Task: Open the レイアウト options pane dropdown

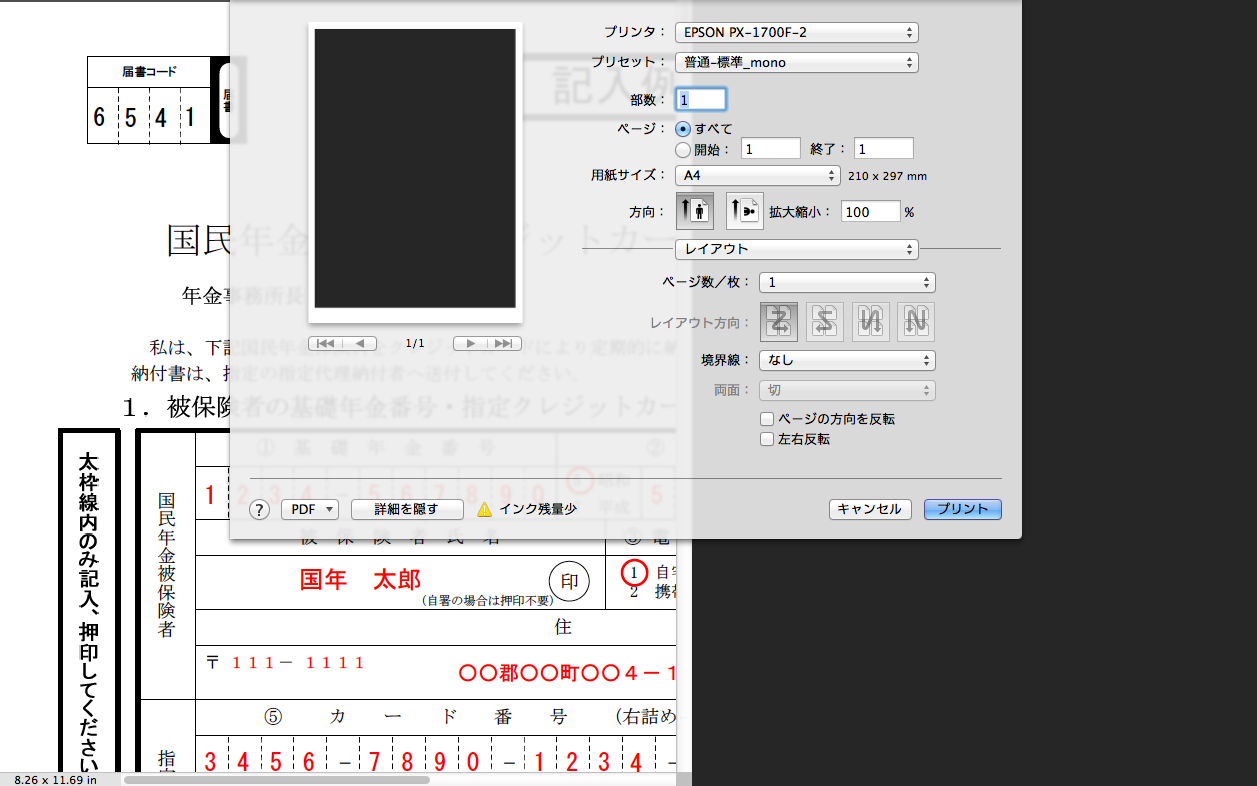Action: tap(796, 248)
